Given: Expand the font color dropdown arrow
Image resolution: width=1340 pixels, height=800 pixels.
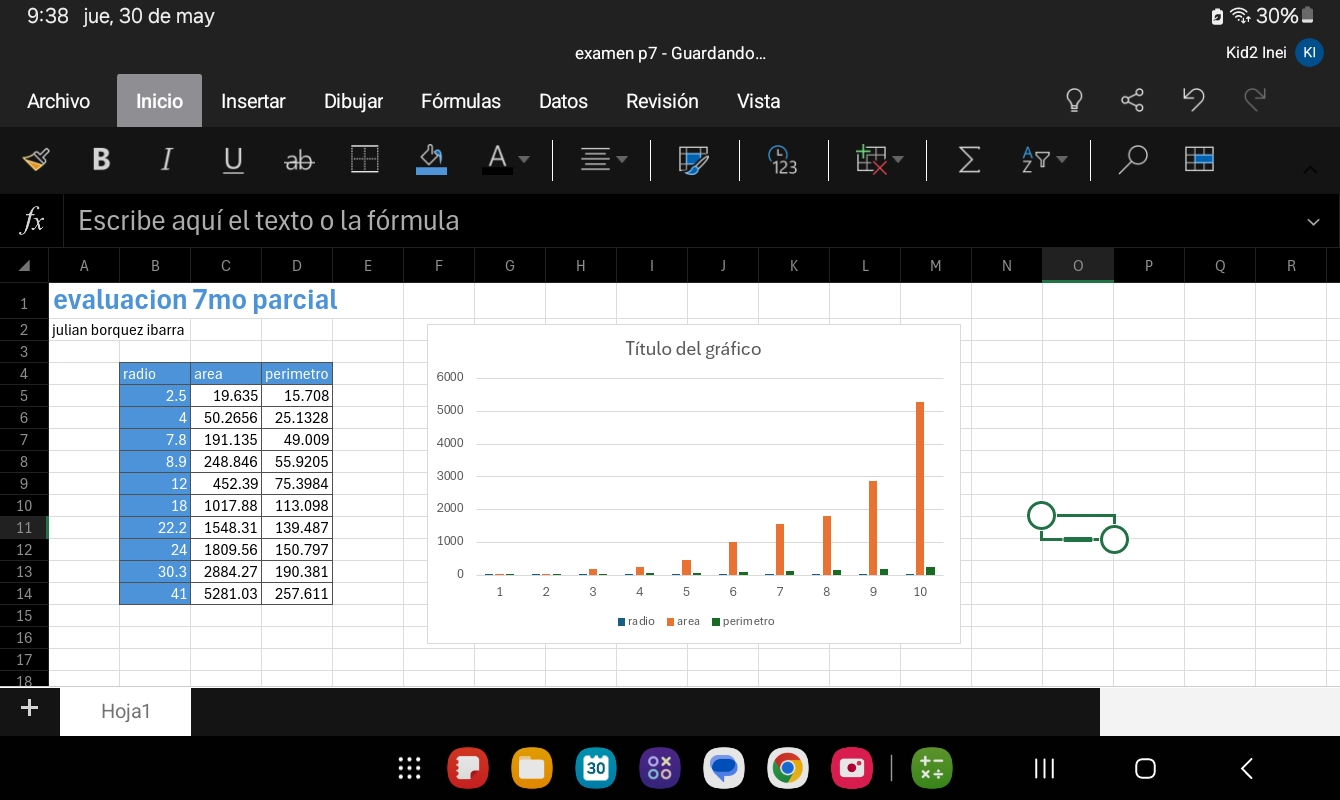Looking at the screenshot, I should click(x=524, y=160).
